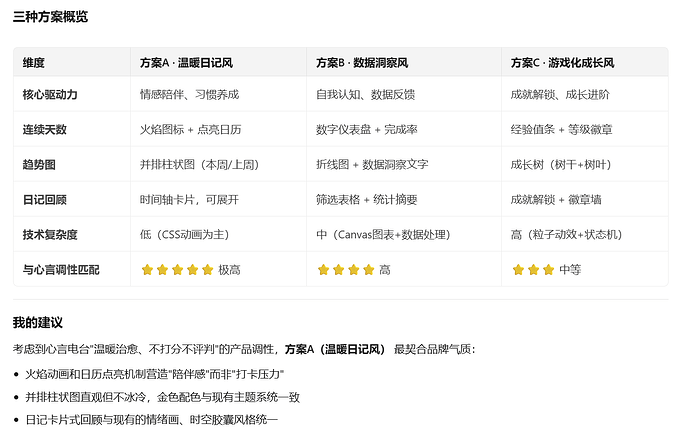690x435 pixels.
Task: Click fifth star next to 极高
Action: point(208,270)
